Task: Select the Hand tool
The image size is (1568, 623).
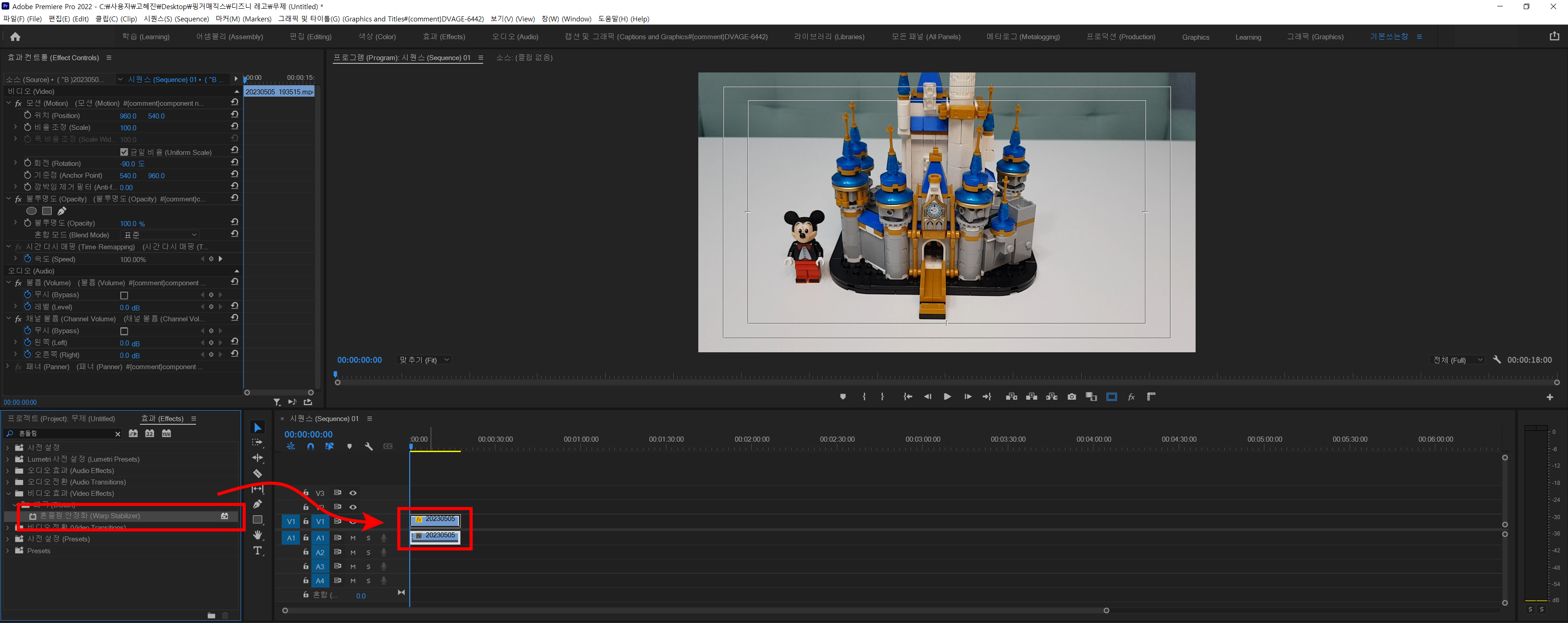Action: 258,535
